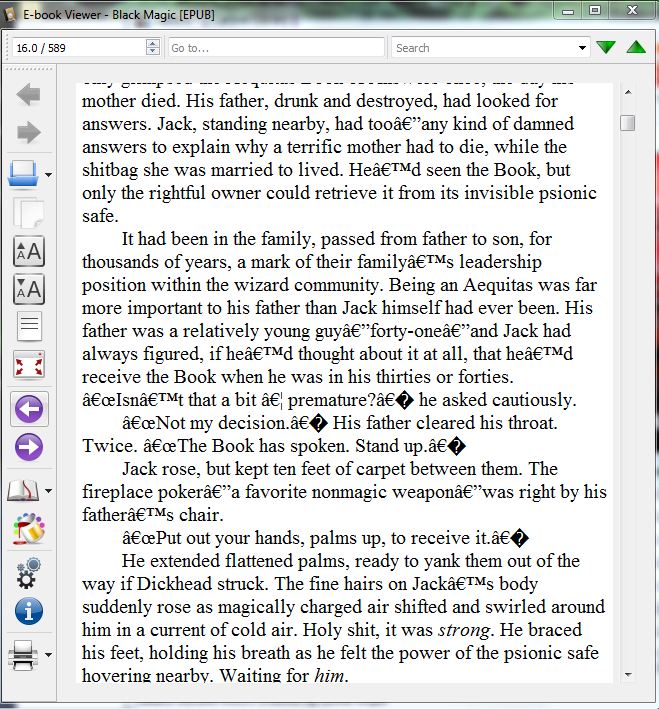
Task: Close the E-book Viewer window
Action: pyautogui.click(x=632, y=11)
